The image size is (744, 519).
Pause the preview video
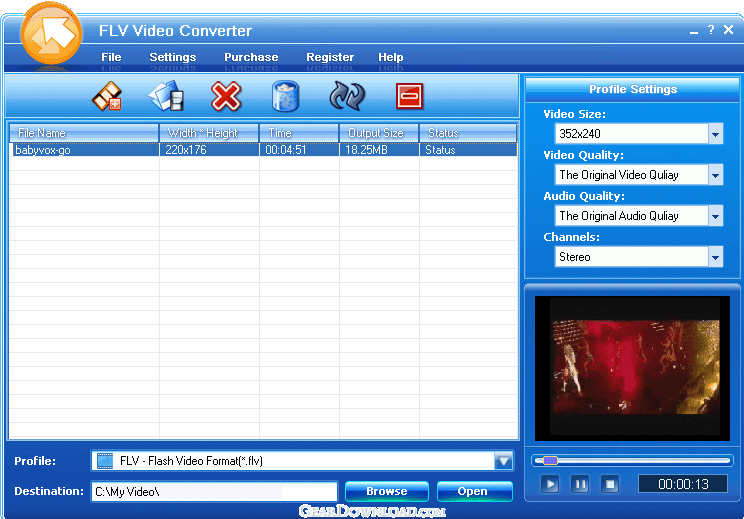(x=580, y=484)
